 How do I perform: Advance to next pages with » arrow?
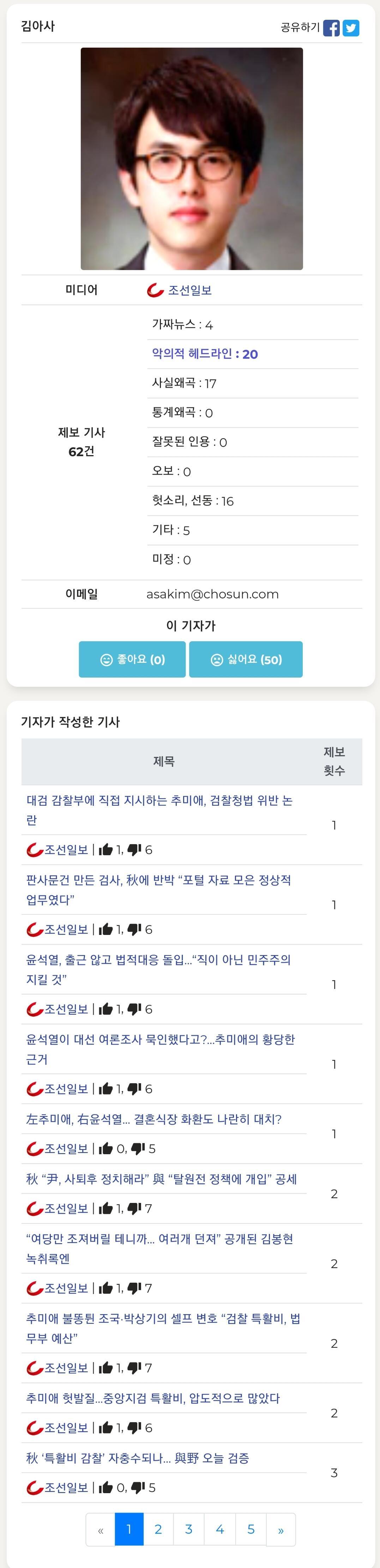point(280,1529)
